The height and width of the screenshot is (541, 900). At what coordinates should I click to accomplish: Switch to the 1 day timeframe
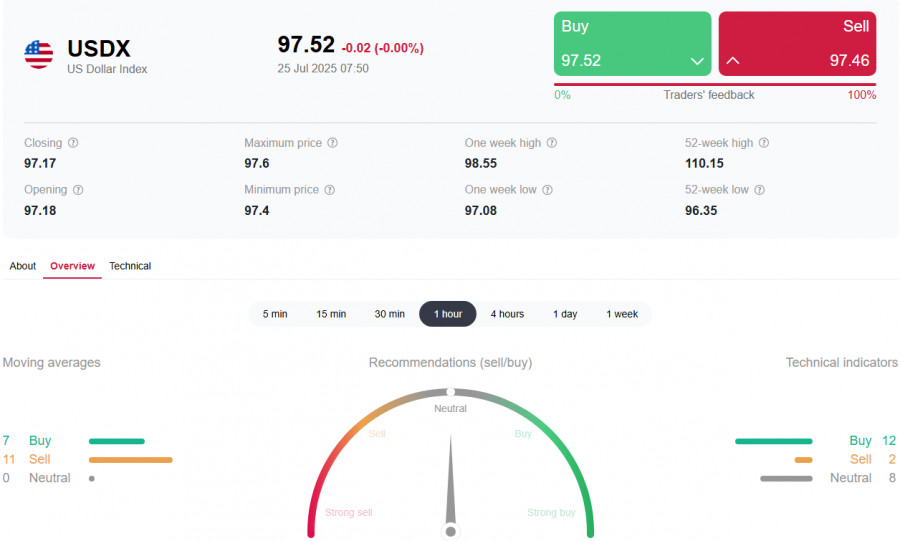coord(565,314)
